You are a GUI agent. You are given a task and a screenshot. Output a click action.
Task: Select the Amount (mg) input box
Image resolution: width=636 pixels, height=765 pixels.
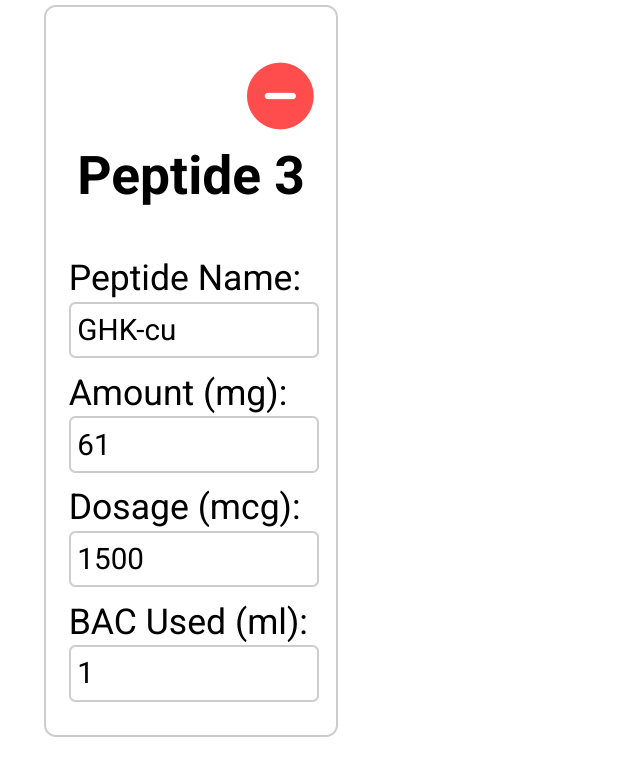[194, 444]
